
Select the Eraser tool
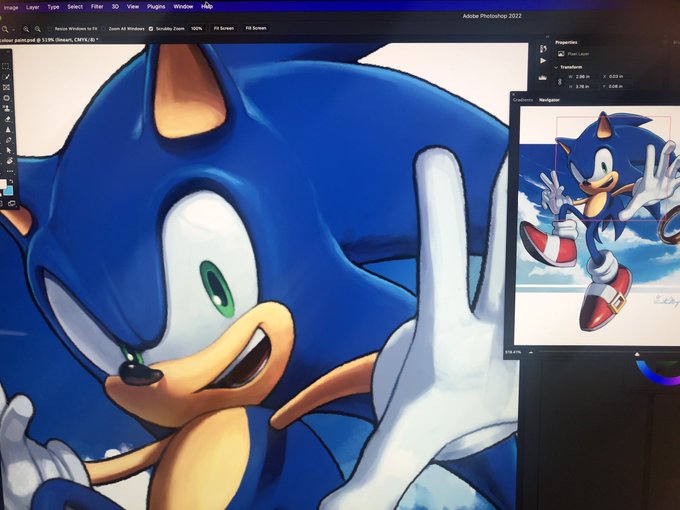[7, 119]
